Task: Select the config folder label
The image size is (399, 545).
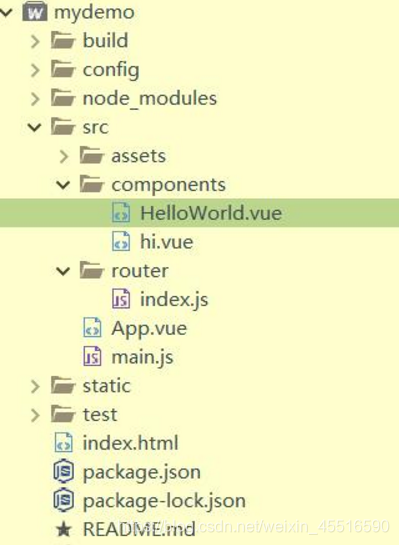Action: tap(111, 71)
